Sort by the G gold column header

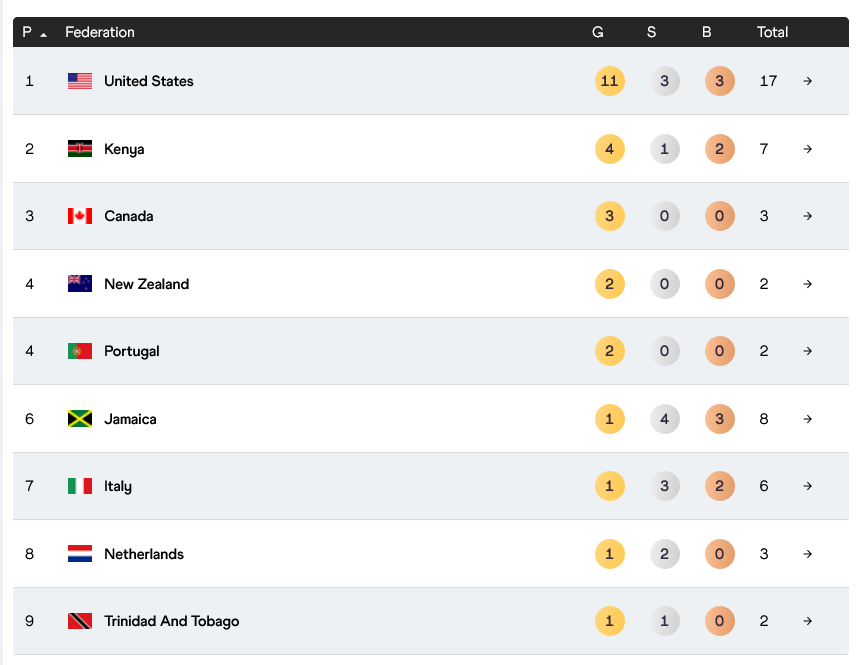pos(598,32)
